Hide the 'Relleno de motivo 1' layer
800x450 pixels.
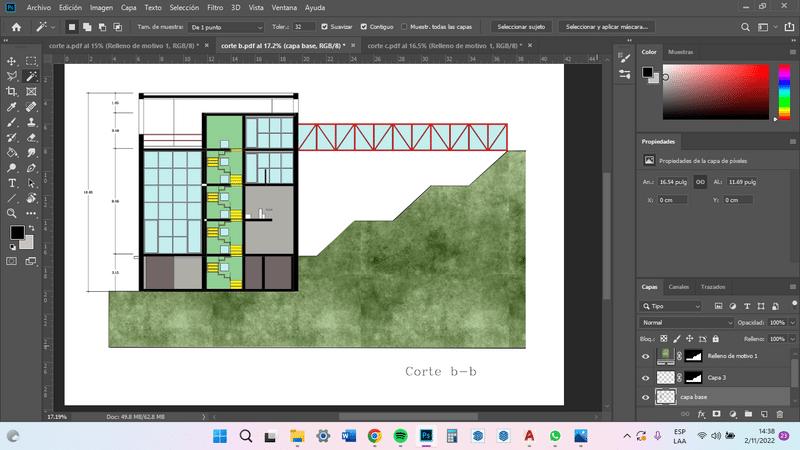click(x=646, y=356)
